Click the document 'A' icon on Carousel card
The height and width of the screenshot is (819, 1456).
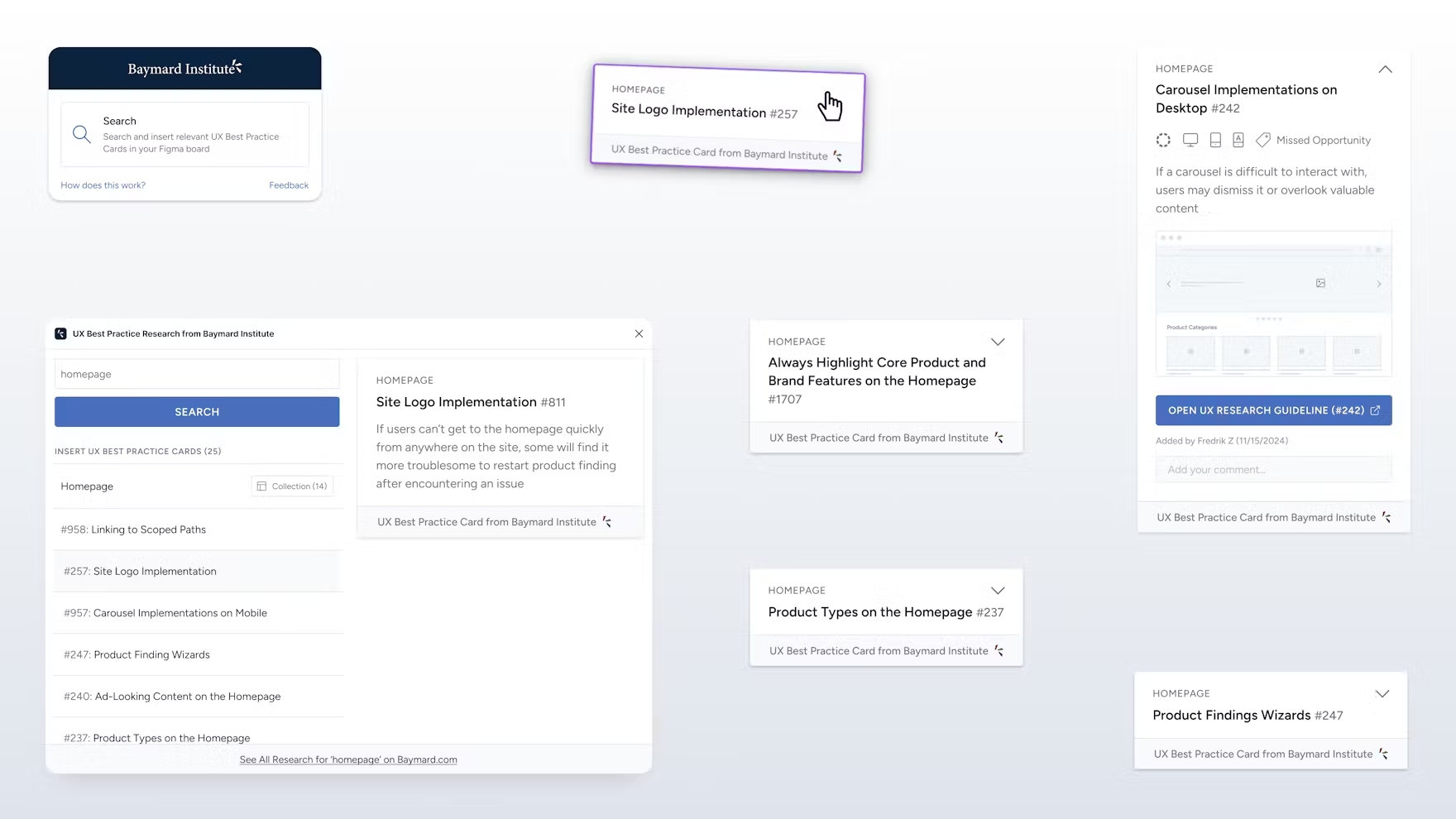[1238, 140]
